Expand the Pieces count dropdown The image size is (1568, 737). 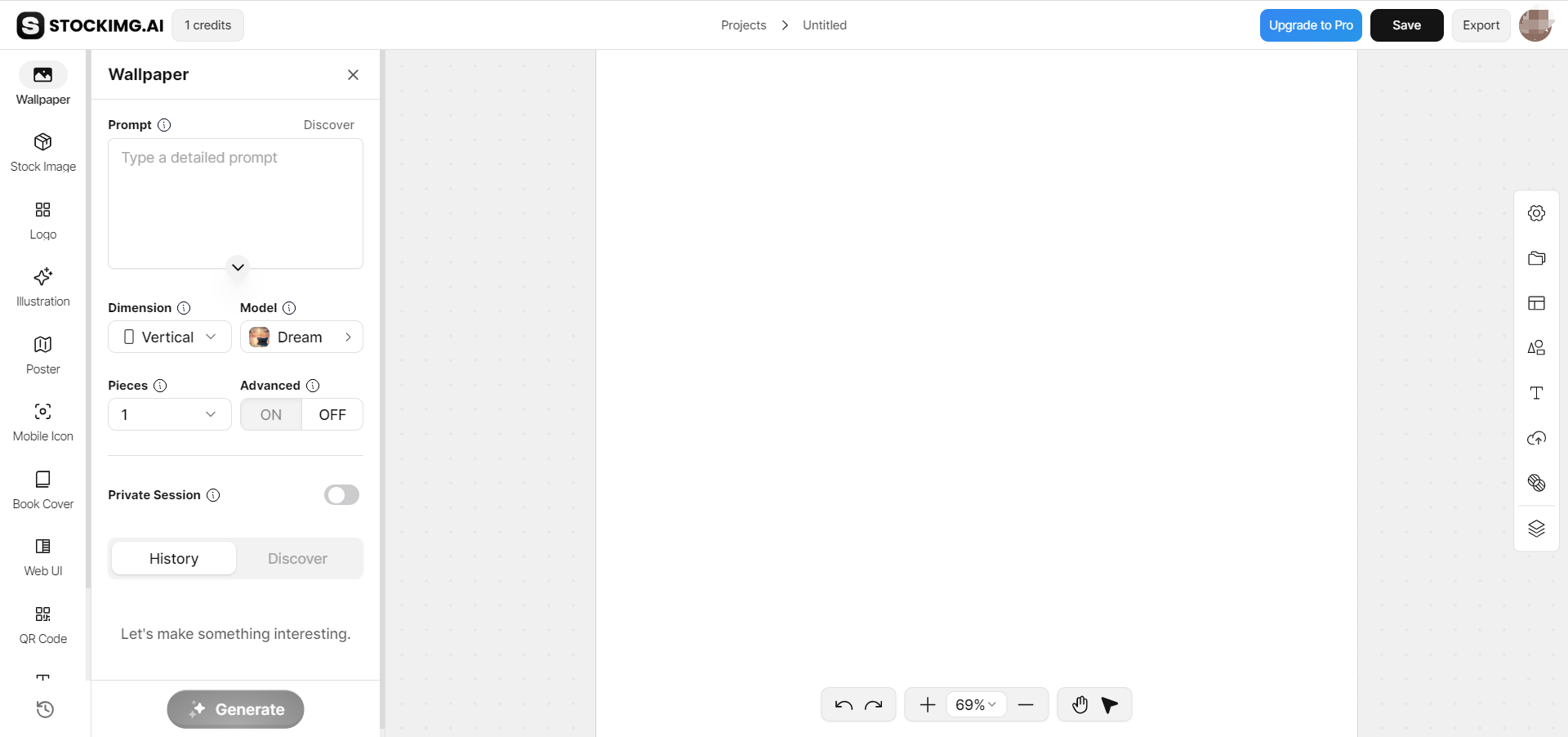pyautogui.click(x=170, y=415)
